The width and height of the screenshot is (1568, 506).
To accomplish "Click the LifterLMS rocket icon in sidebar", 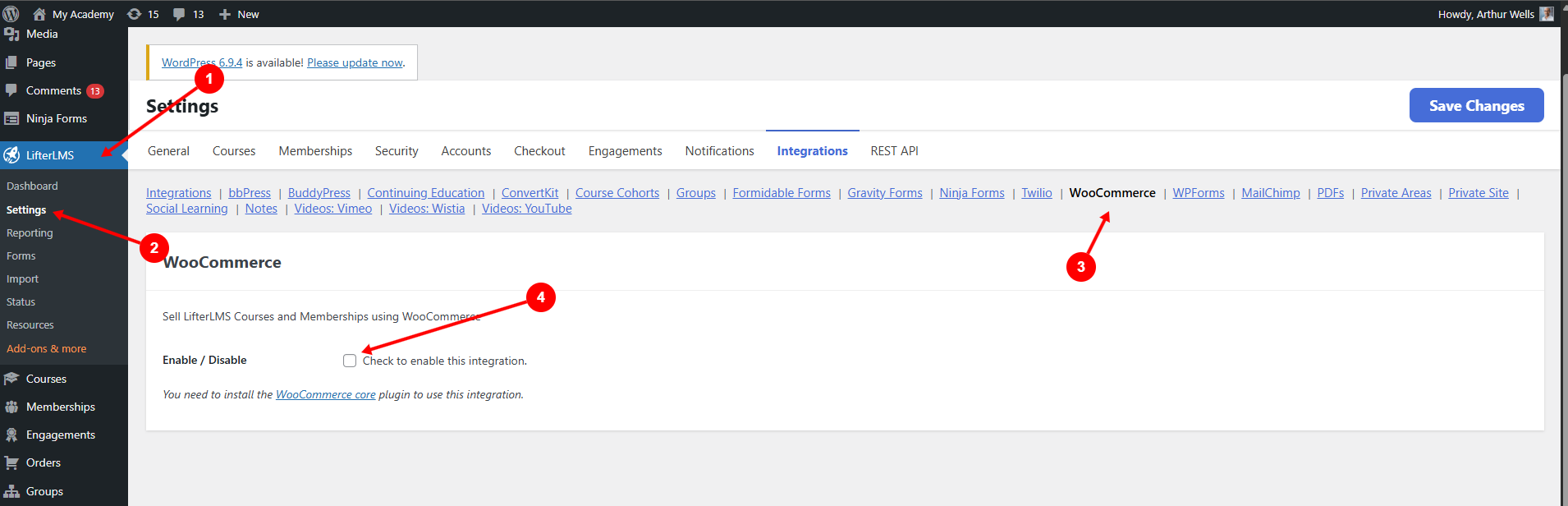I will point(11,155).
